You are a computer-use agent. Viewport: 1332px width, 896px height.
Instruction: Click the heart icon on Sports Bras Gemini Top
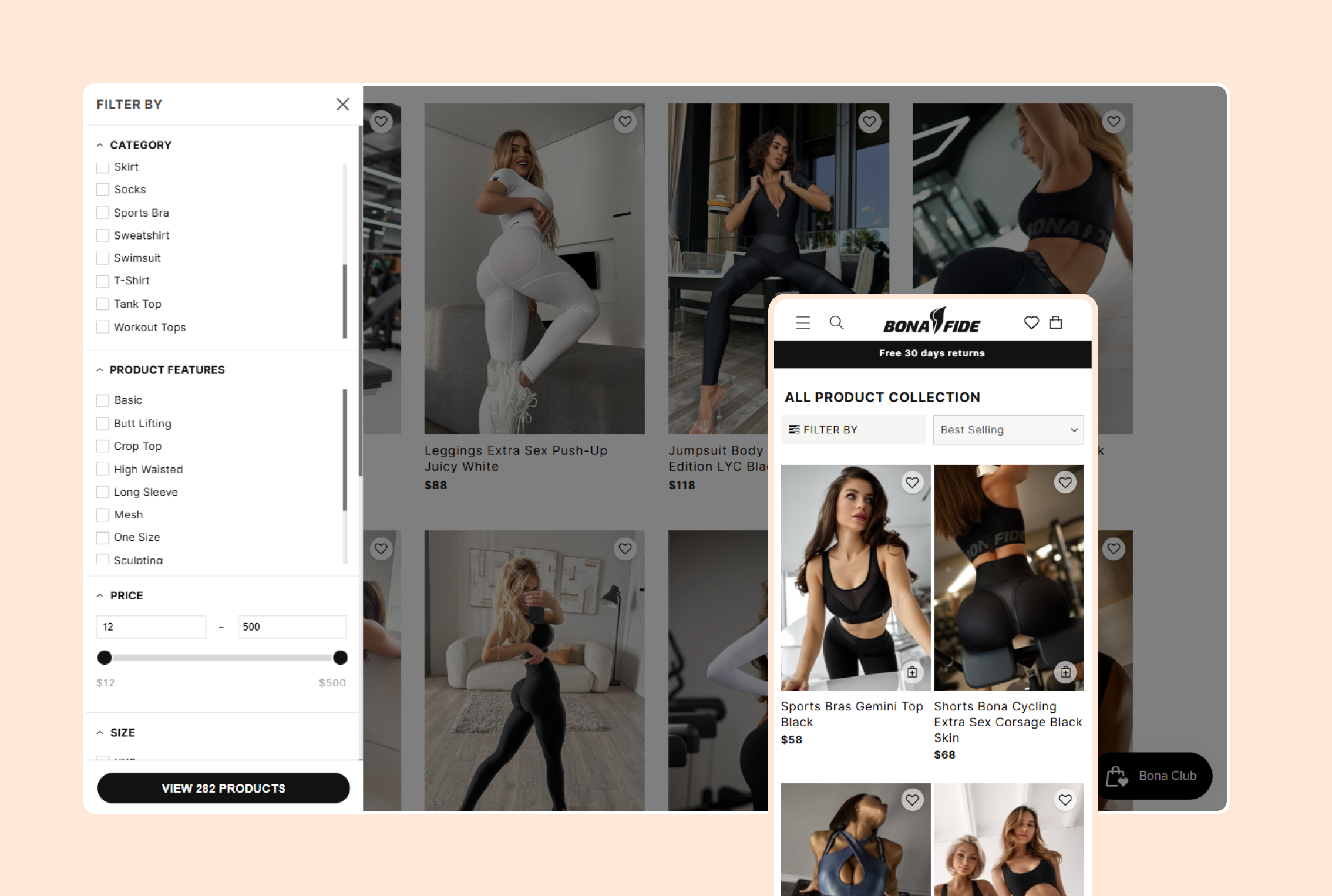pos(910,484)
